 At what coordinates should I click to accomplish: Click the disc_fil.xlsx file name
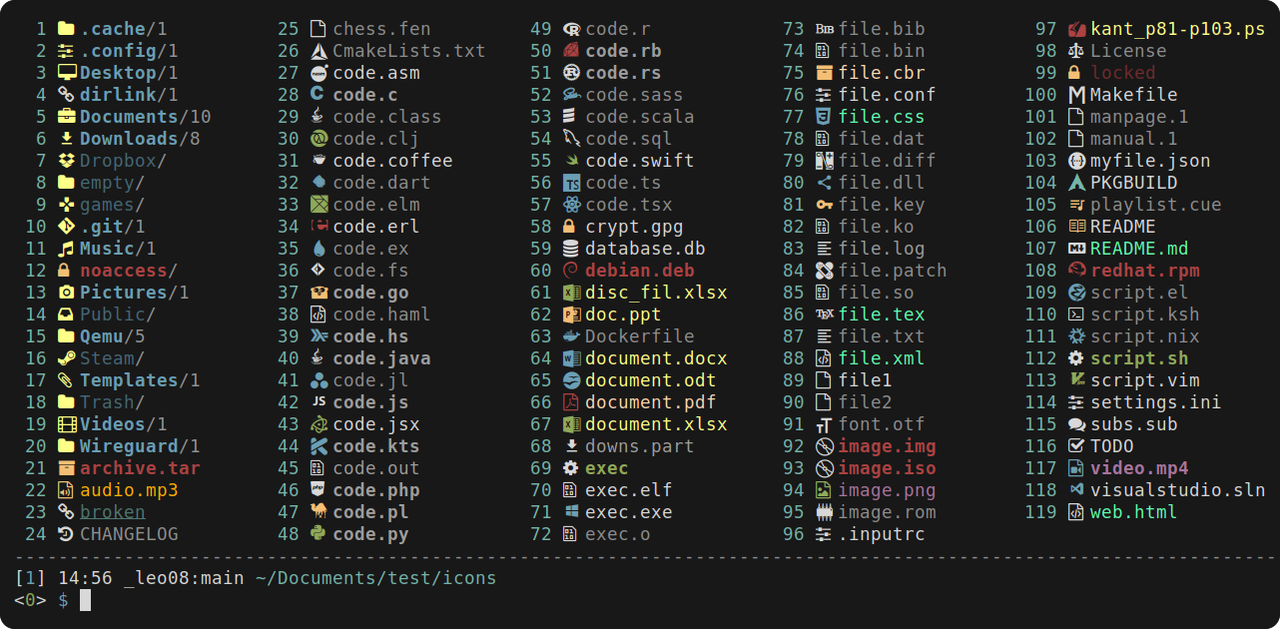(x=656, y=293)
